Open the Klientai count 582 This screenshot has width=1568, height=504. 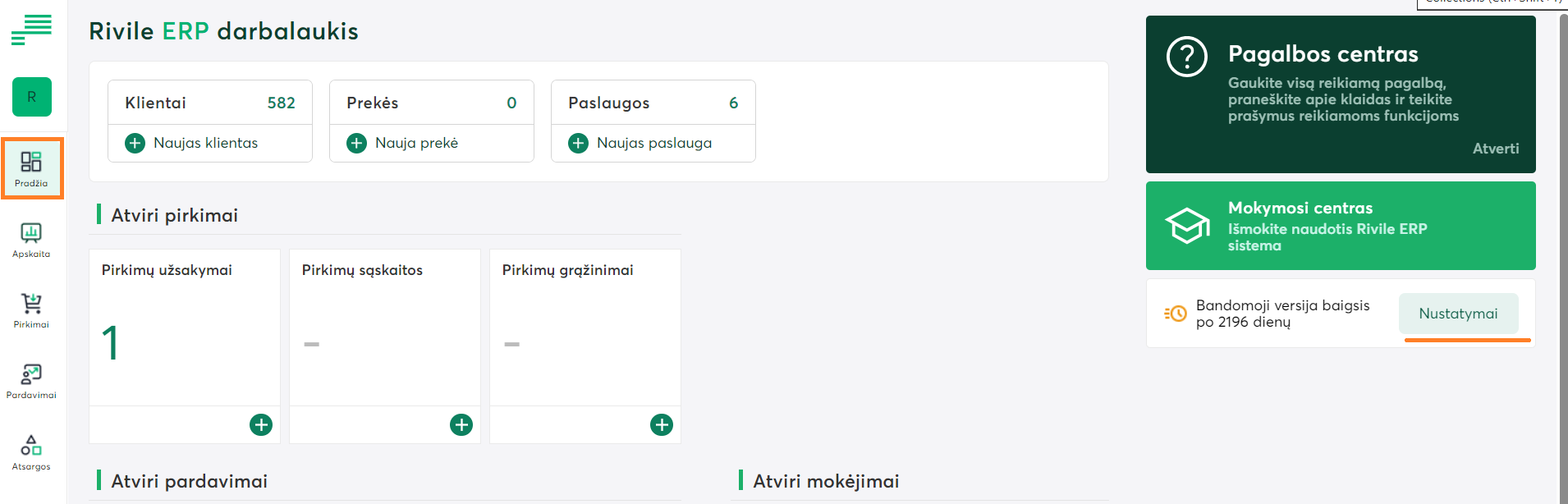coord(281,103)
